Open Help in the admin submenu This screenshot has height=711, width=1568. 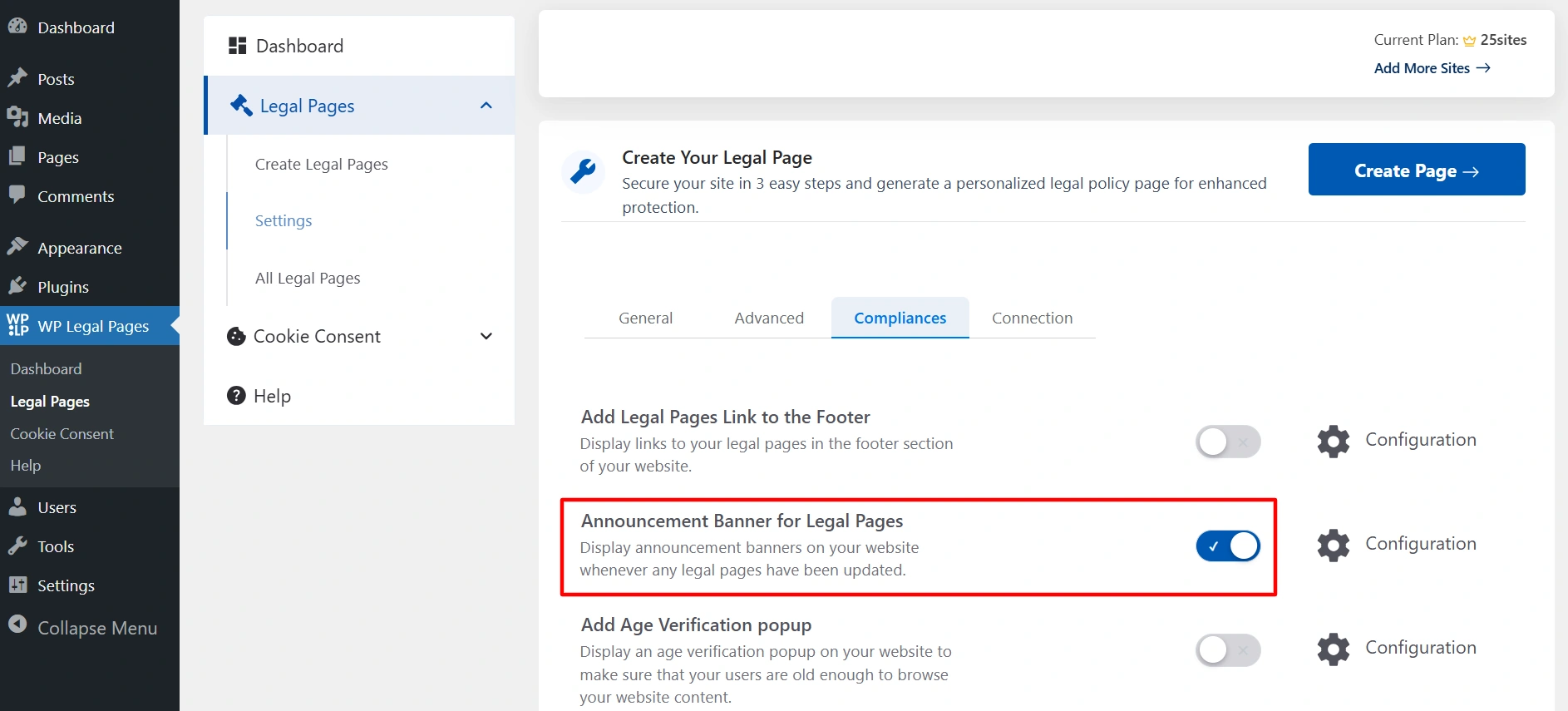tap(26, 465)
